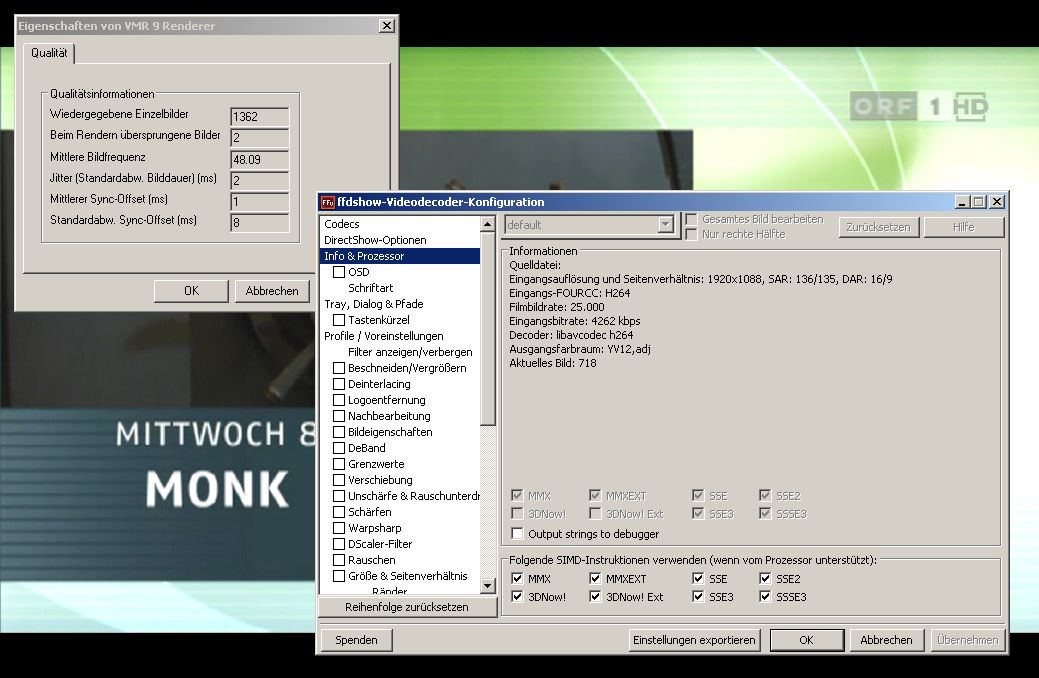Click OK in the VMR 9 Renderer dialog

pyautogui.click(x=191, y=291)
